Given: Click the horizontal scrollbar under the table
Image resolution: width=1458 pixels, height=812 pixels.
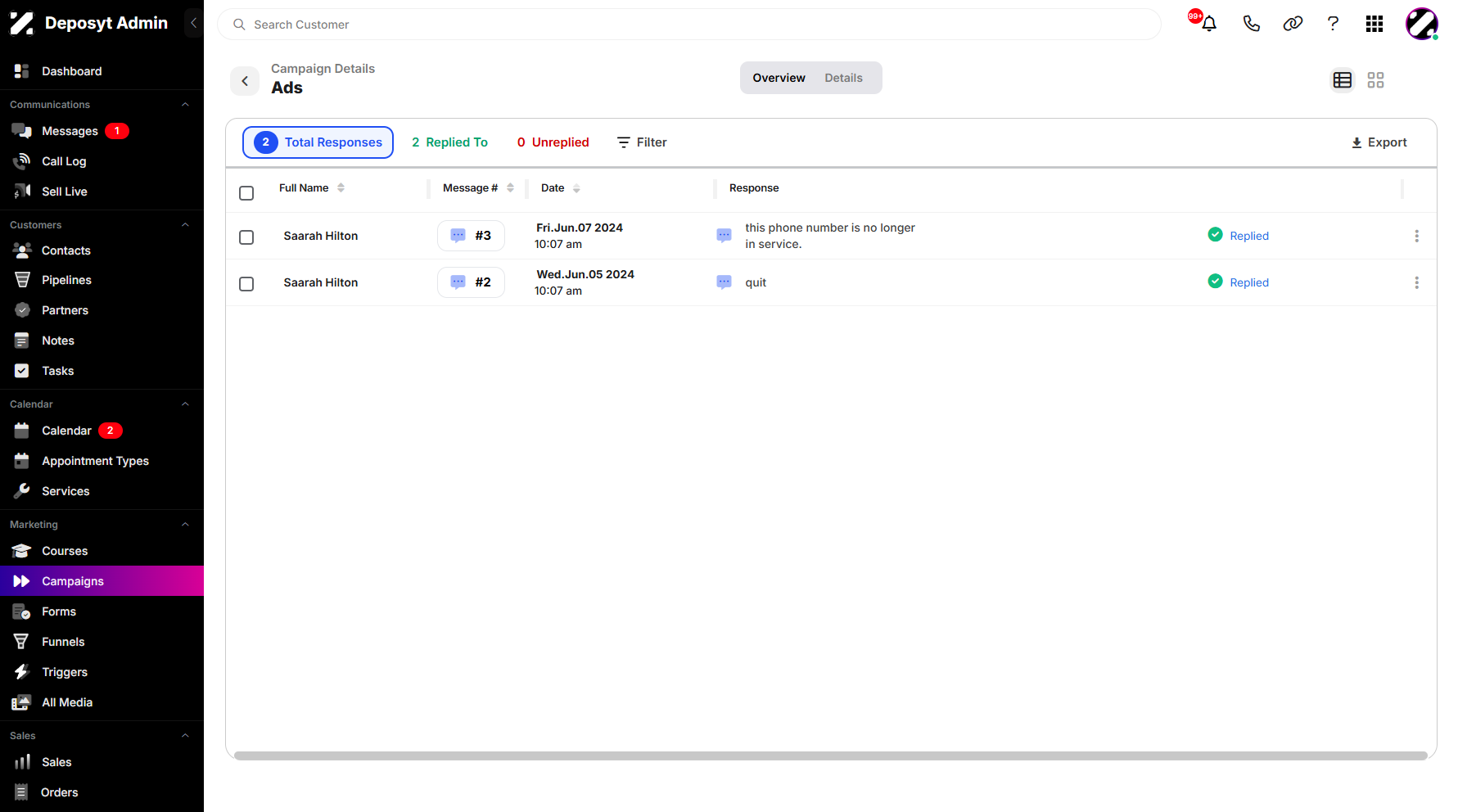Looking at the screenshot, I should pyautogui.click(x=831, y=756).
